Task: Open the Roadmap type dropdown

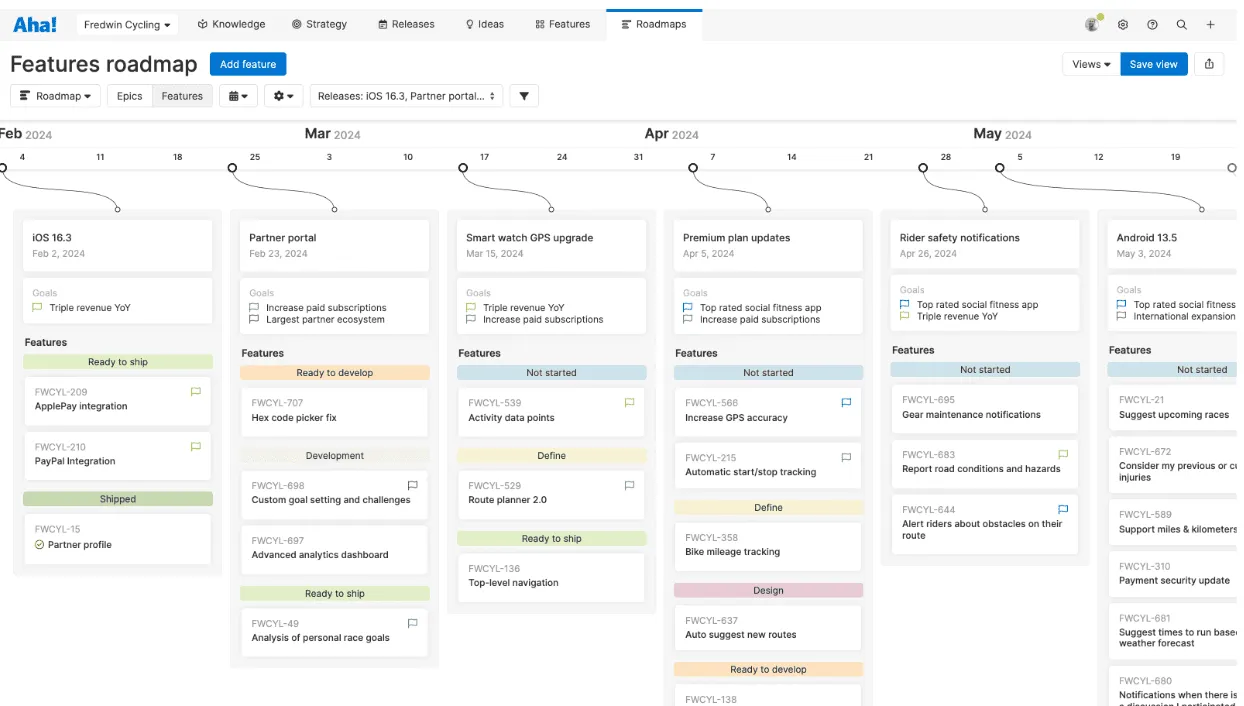Action: click(x=56, y=96)
